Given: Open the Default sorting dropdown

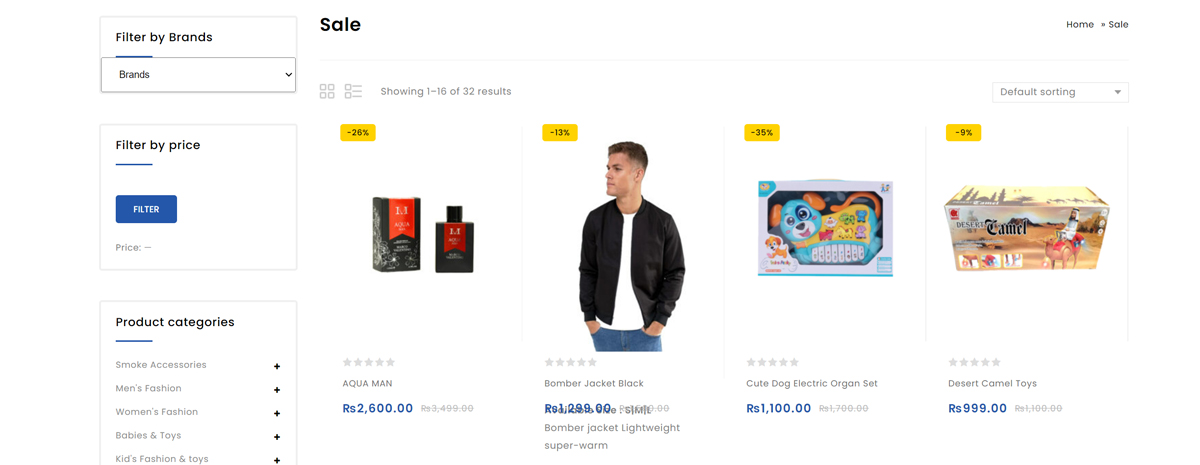Looking at the screenshot, I should point(1060,92).
